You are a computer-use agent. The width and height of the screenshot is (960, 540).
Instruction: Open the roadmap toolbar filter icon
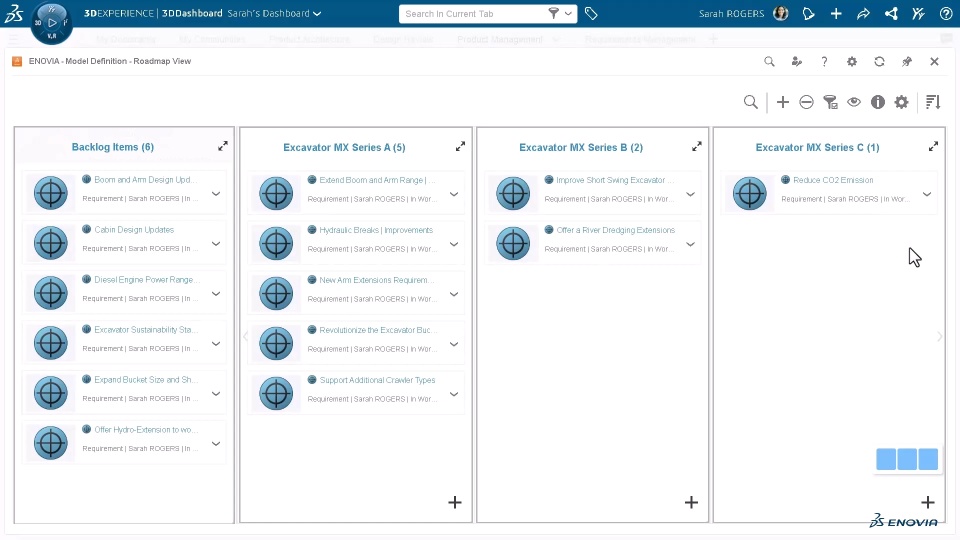pos(830,102)
